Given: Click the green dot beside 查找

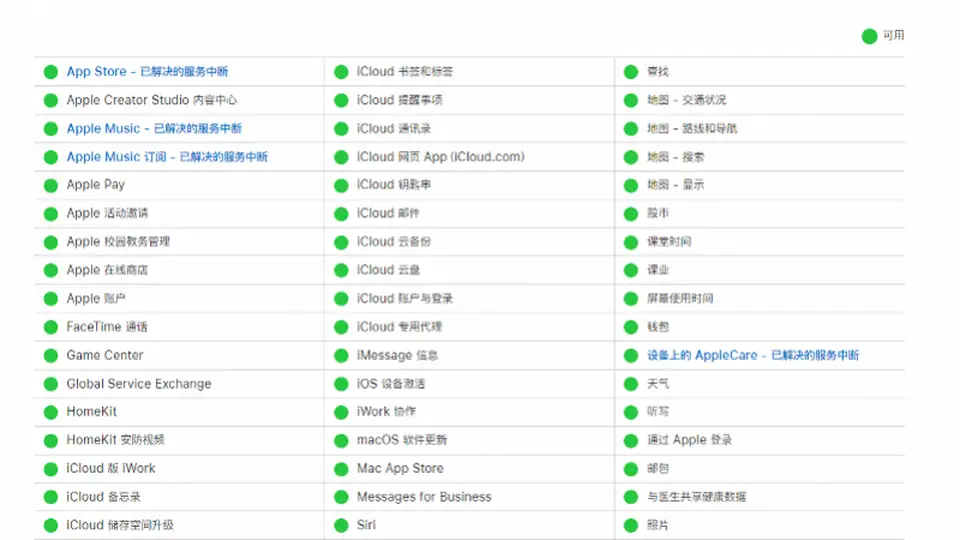Looking at the screenshot, I should coord(631,72).
